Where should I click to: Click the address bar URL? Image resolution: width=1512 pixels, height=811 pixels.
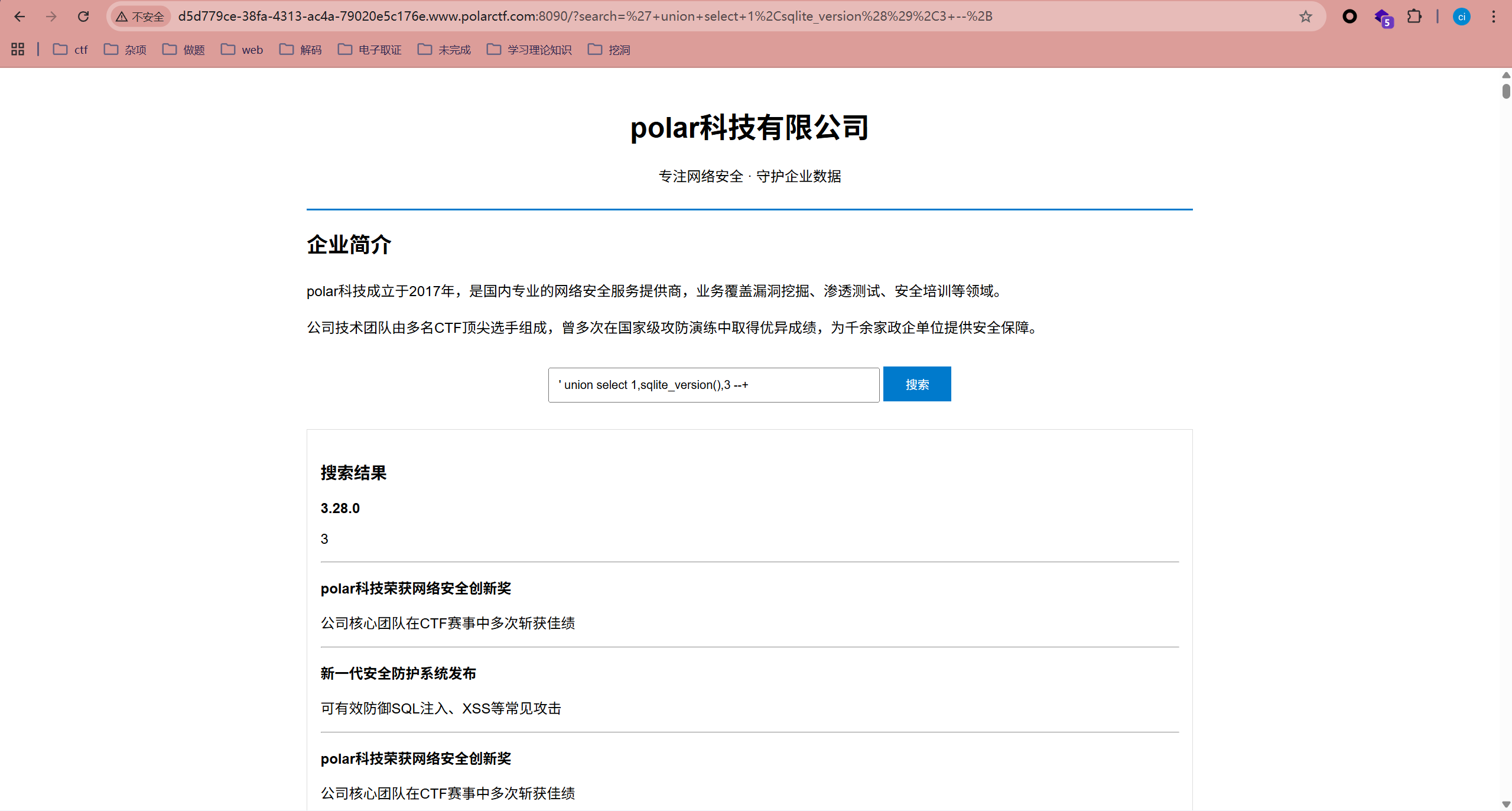point(585,17)
